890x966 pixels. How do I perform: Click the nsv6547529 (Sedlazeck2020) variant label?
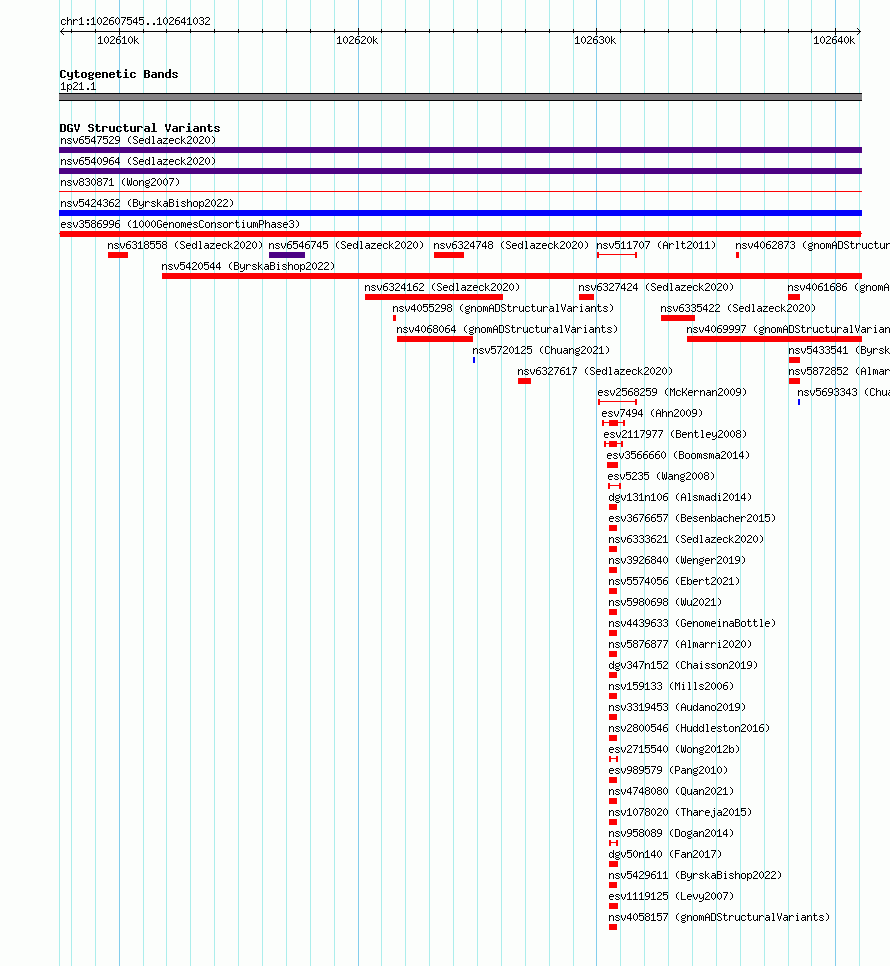[138, 140]
